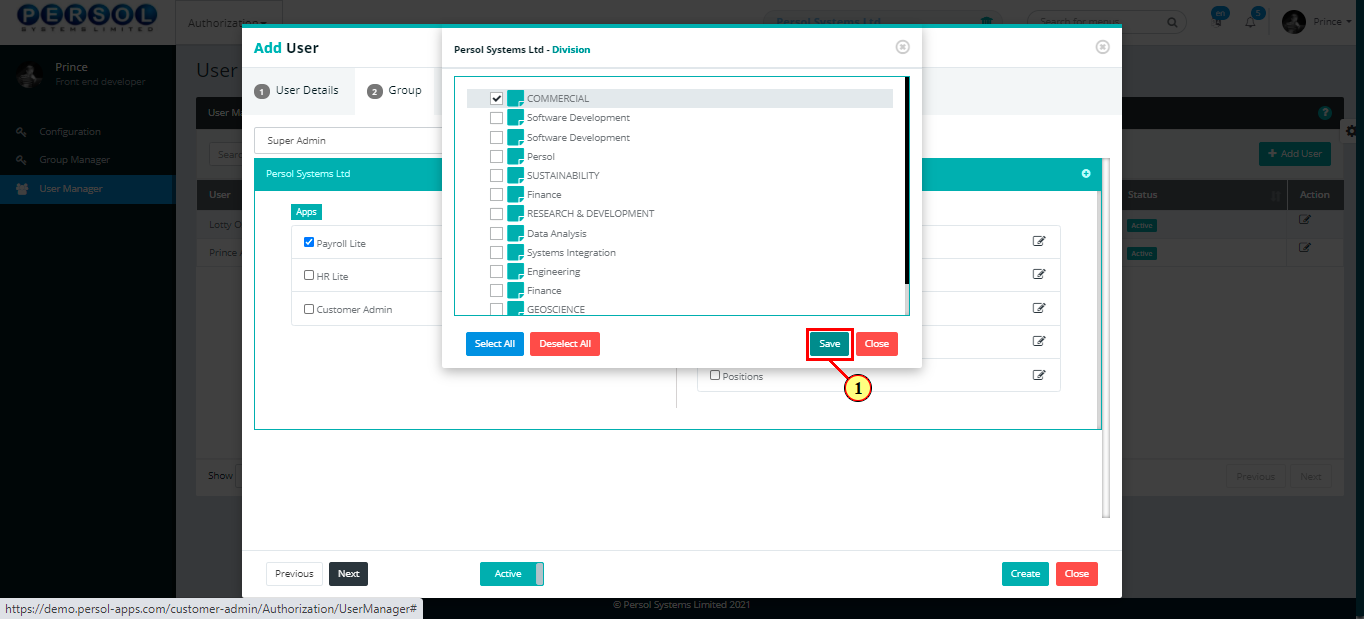The height and width of the screenshot is (619, 1364).
Task: Open the settings gear on the page edge
Action: [x=1352, y=131]
